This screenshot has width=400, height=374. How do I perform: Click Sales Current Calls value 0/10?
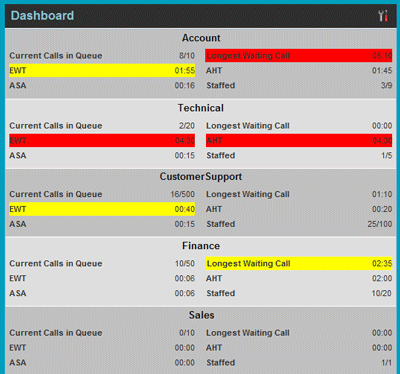(187, 333)
